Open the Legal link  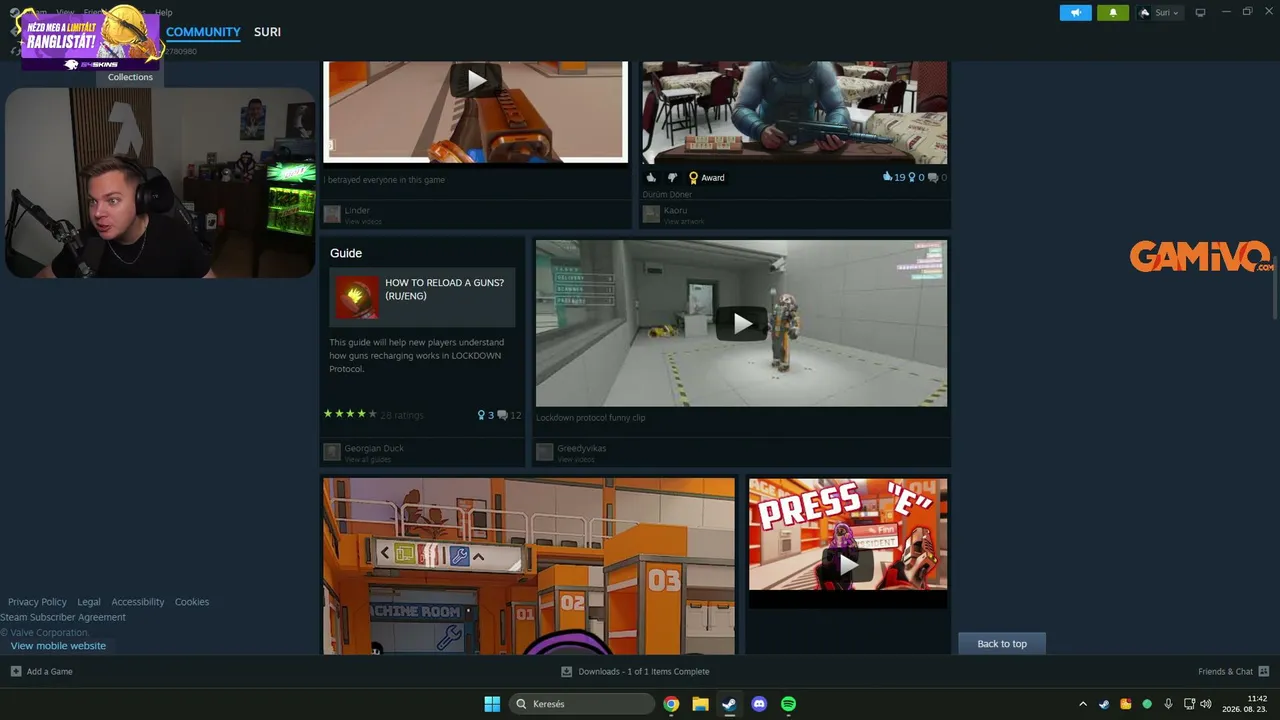[x=89, y=602]
